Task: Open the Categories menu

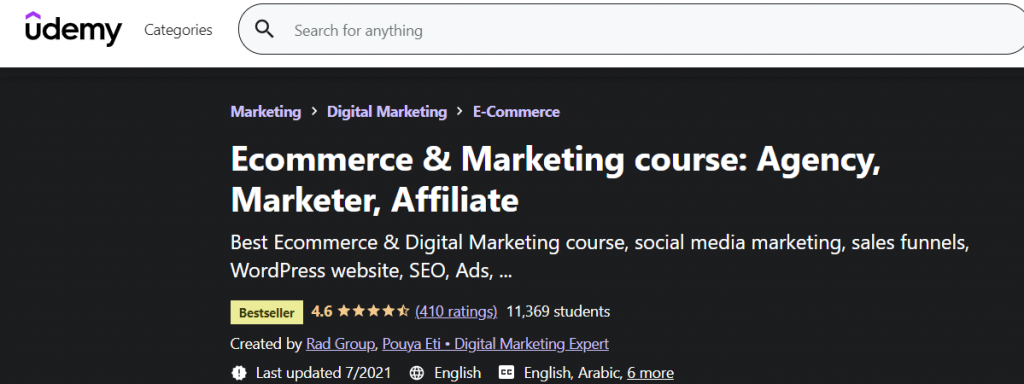Action: [x=178, y=30]
